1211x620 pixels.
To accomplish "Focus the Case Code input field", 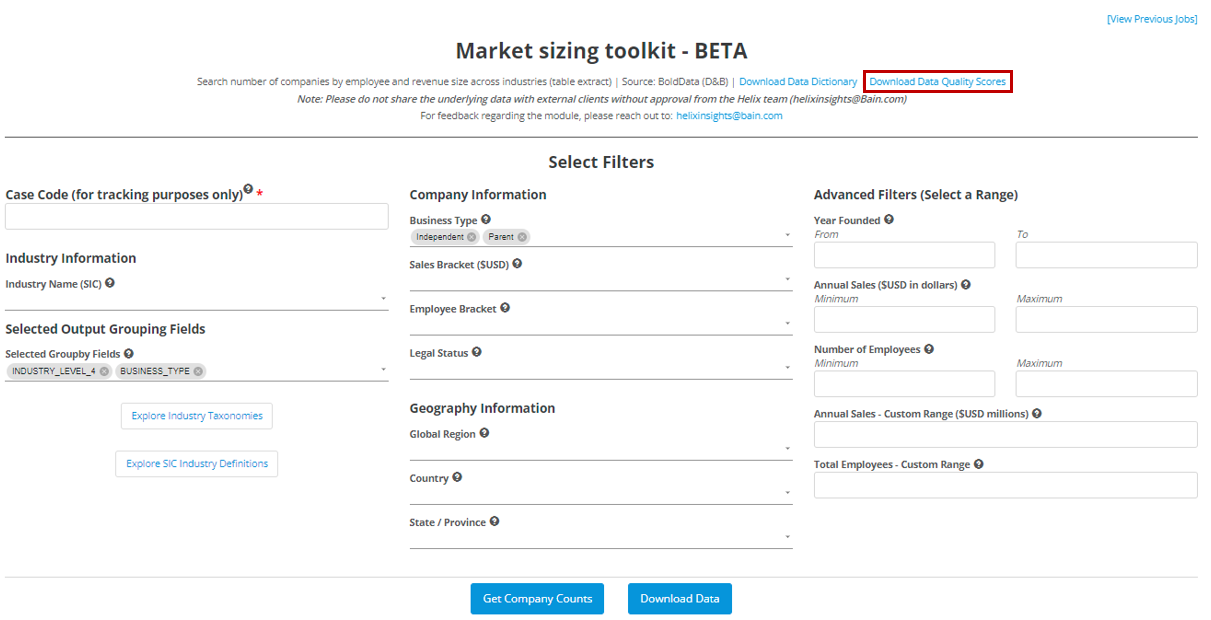I will pyautogui.click(x=197, y=217).
